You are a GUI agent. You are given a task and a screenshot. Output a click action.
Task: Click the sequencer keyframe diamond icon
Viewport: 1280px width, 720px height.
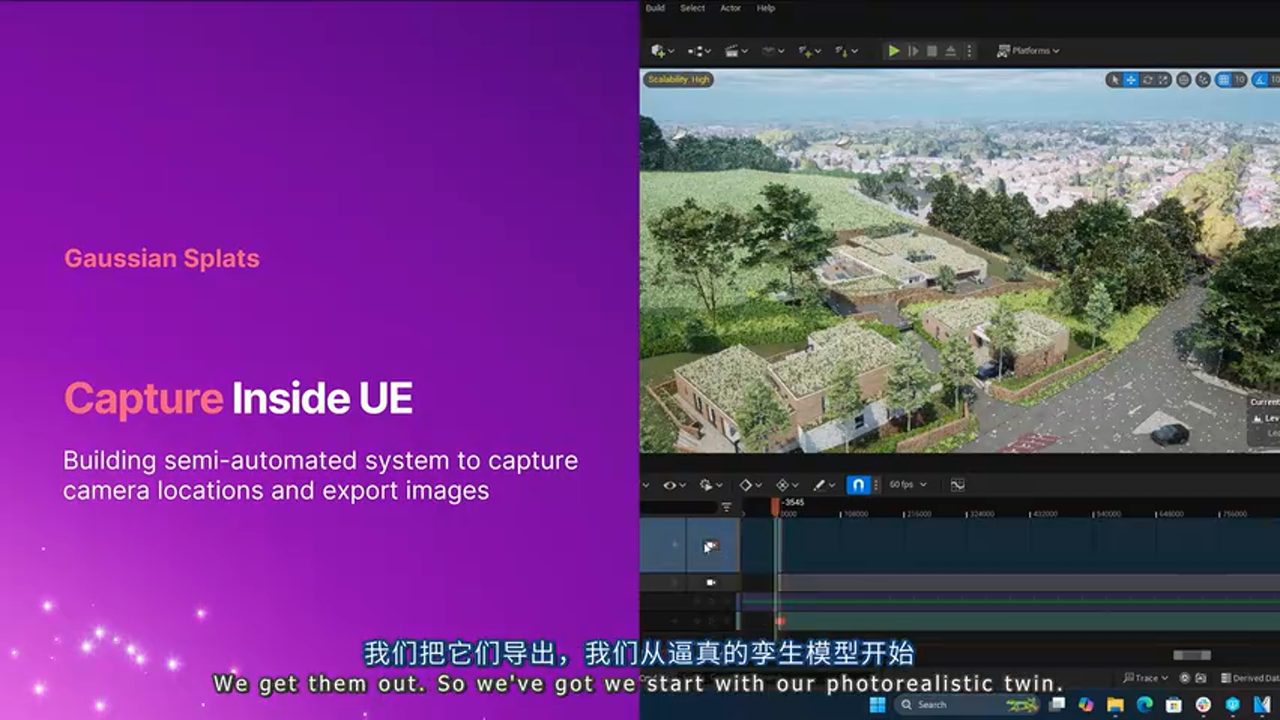745,485
